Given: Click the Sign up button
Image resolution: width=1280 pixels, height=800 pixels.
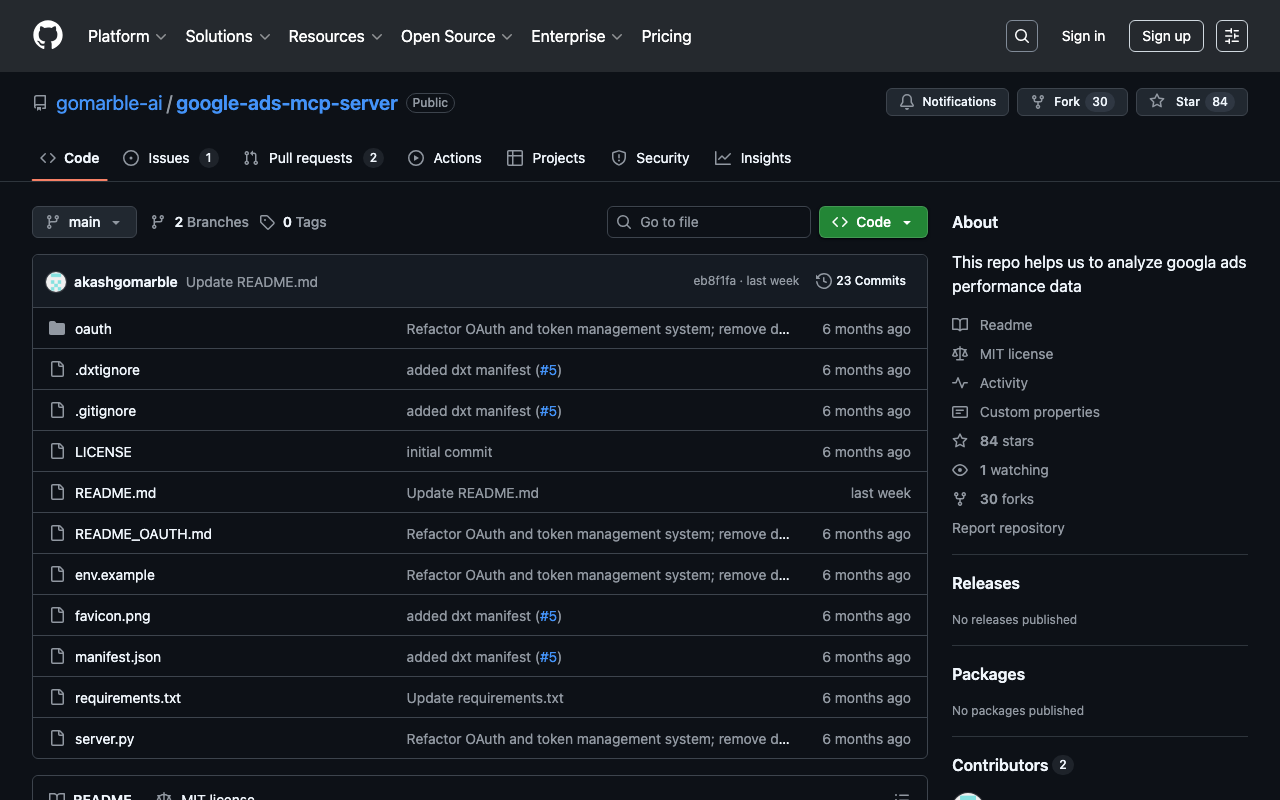Looking at the screenshot, I should tap(1166, 36).
